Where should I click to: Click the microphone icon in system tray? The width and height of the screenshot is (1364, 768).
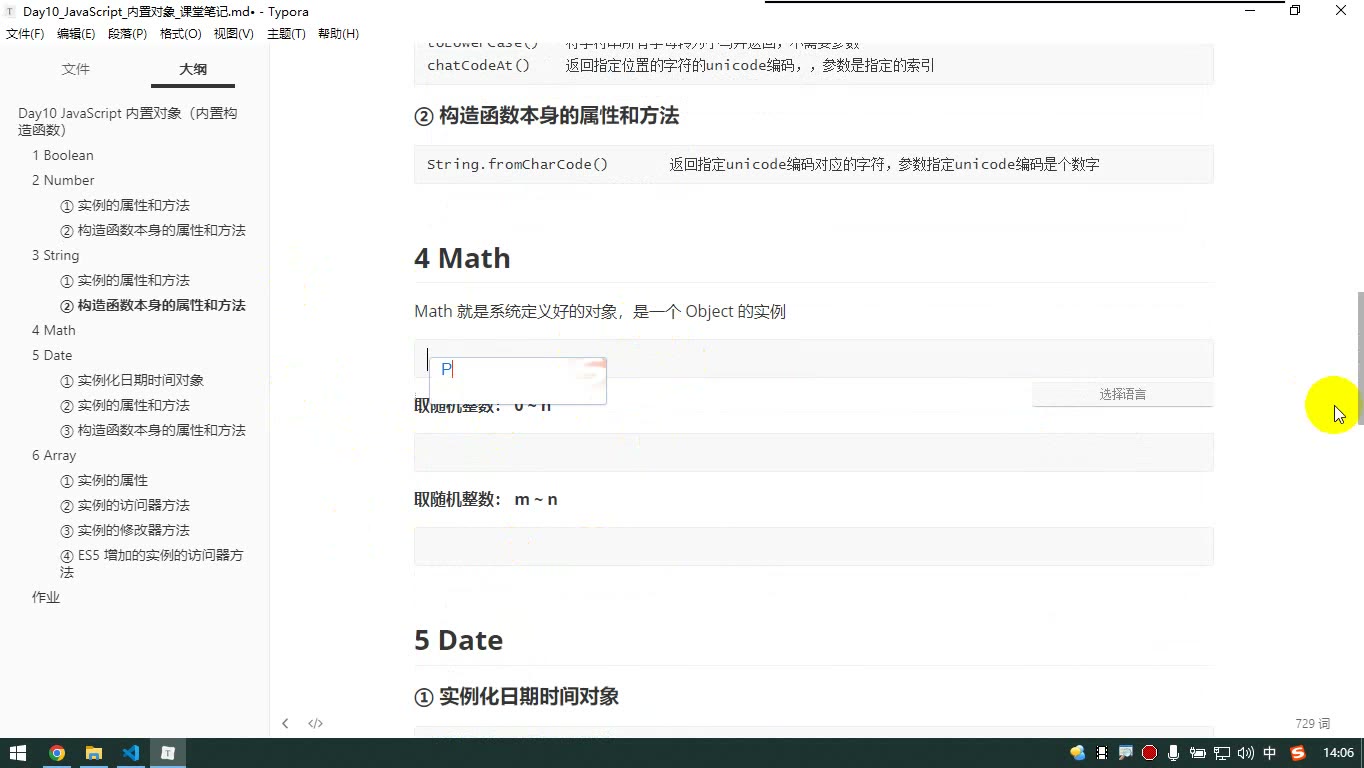1174,753
